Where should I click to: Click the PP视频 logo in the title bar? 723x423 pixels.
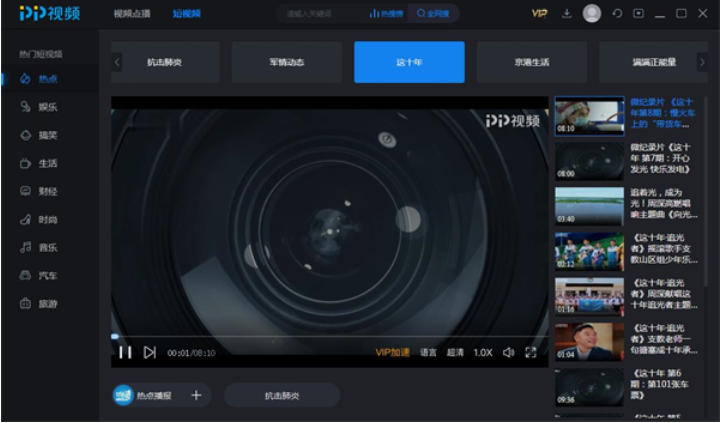point(50,13)
